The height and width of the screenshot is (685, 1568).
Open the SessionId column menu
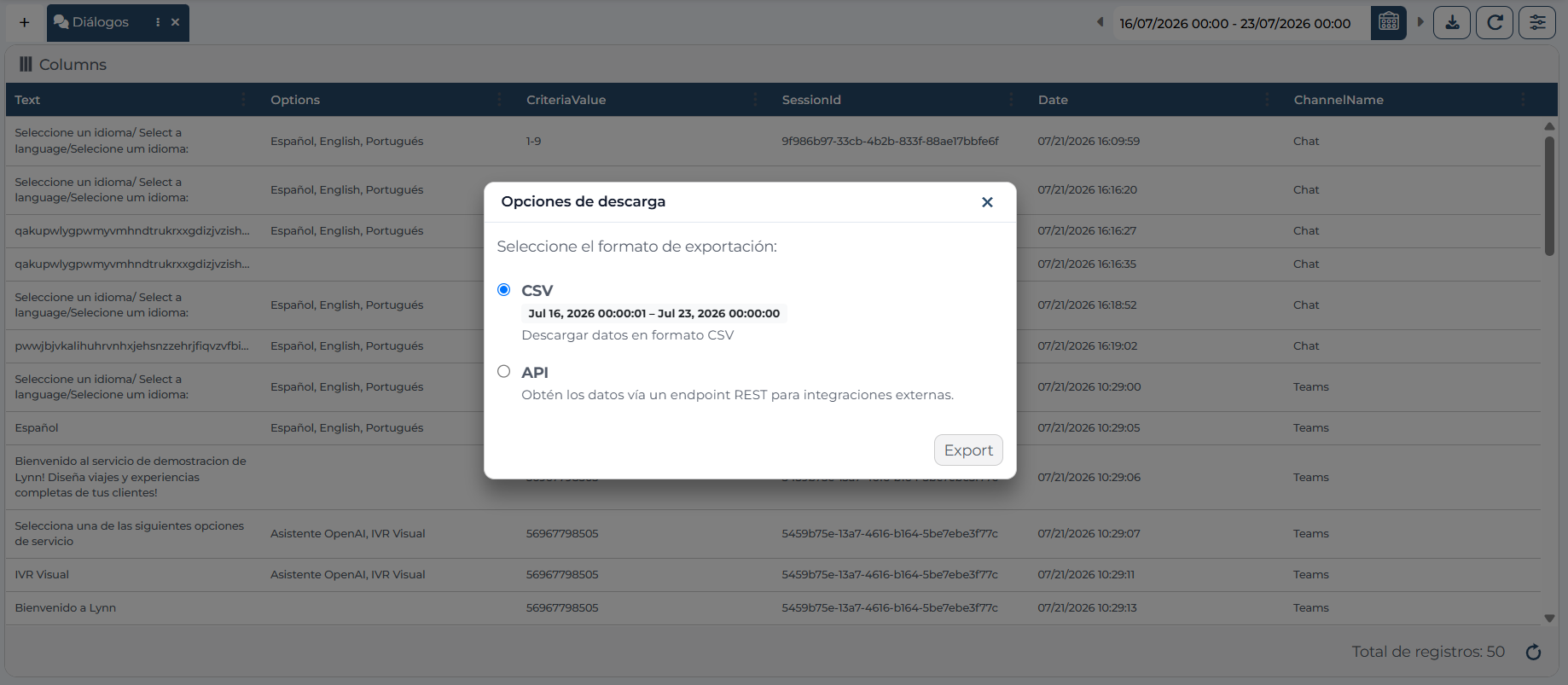1012,100
